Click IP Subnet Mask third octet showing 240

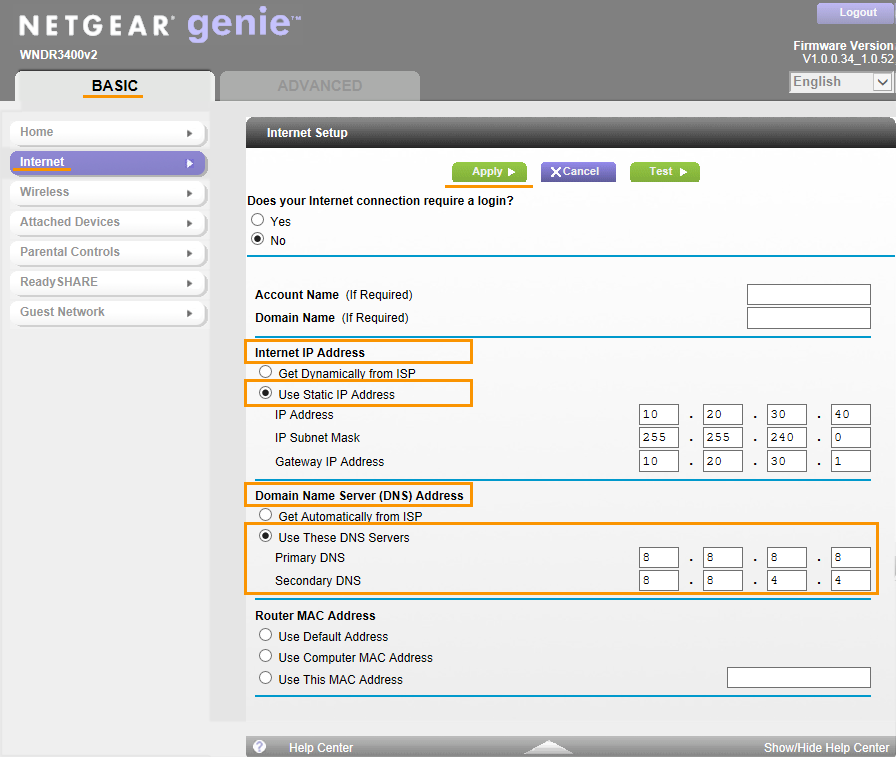click(x=786, y=438)
